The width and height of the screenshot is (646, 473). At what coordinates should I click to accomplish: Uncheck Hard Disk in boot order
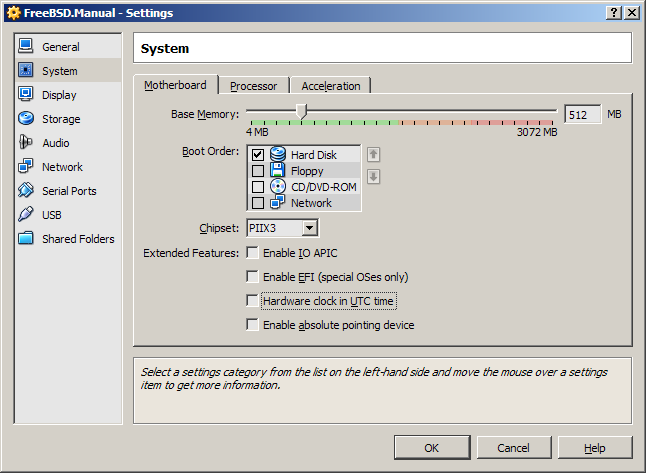click(258, 155)
